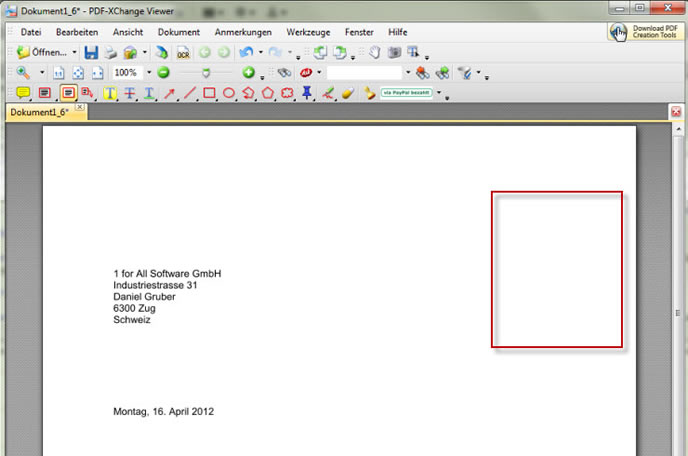
Task: Activate the Hand pan tool
Action: 373,52
